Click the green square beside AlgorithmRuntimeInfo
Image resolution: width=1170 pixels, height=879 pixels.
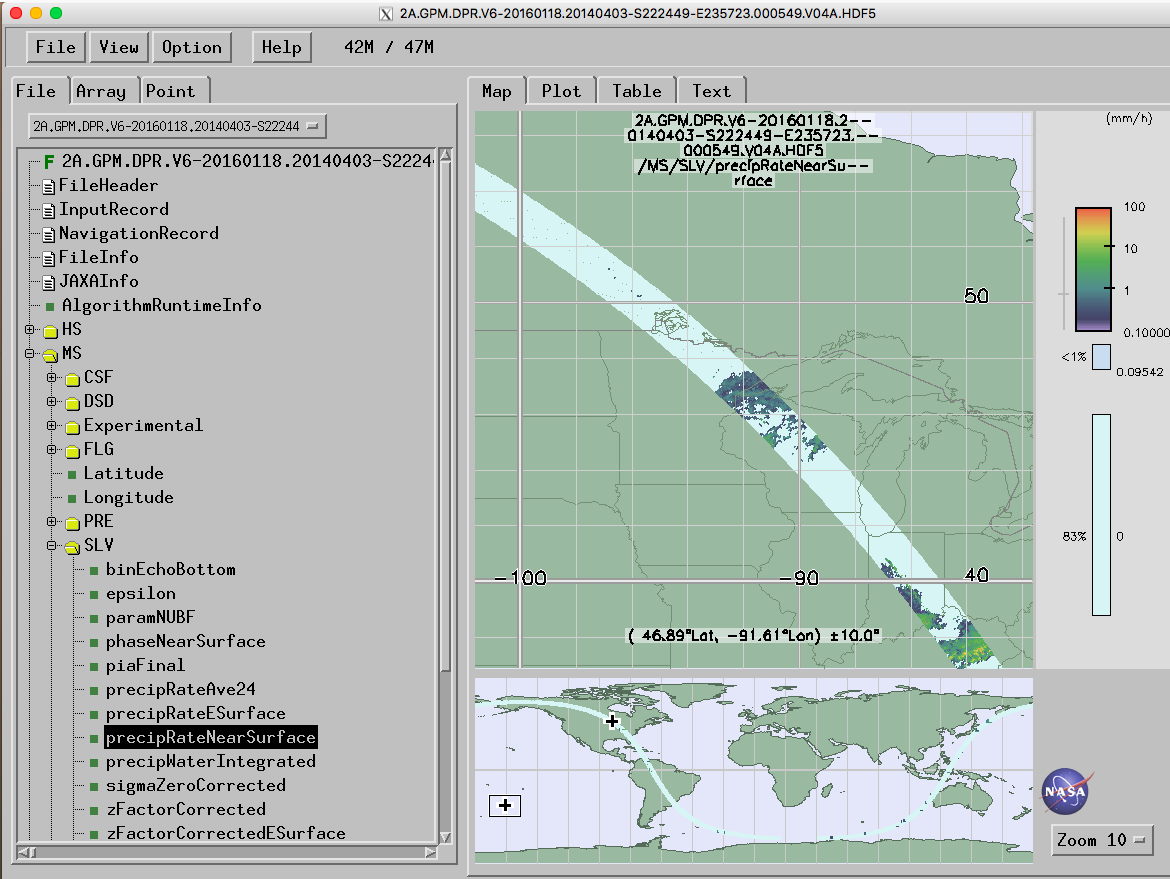click(x=50, y=306)
